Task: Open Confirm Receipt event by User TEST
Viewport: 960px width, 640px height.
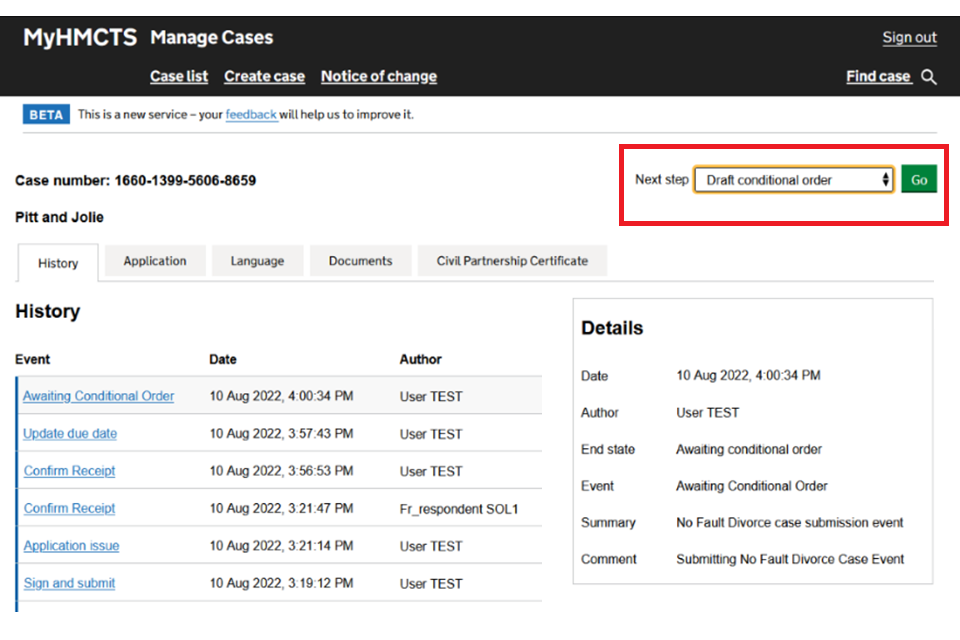Action: 70,471
